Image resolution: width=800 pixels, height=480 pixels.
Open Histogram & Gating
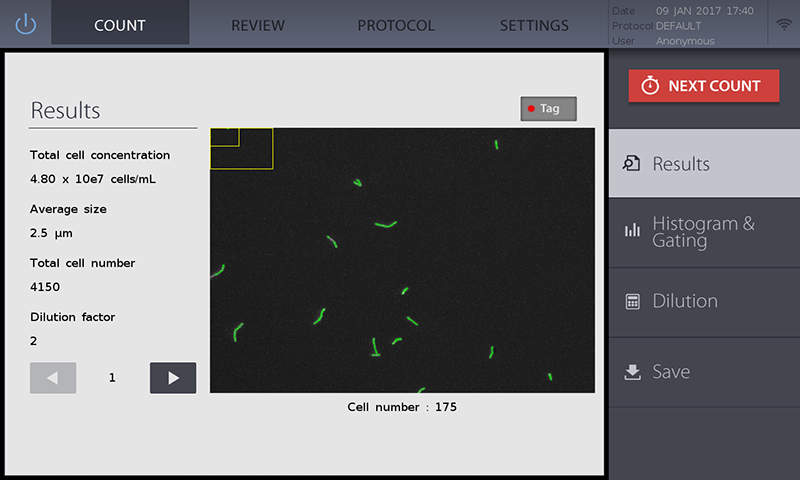704,232
